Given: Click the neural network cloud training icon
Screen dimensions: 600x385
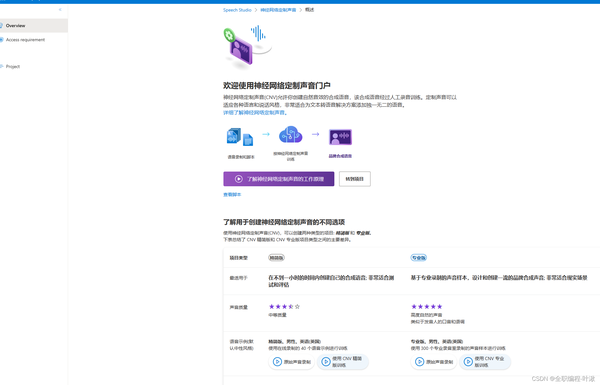Looking at the screenshot, I should pyautogui.click(x=290, y=135).
